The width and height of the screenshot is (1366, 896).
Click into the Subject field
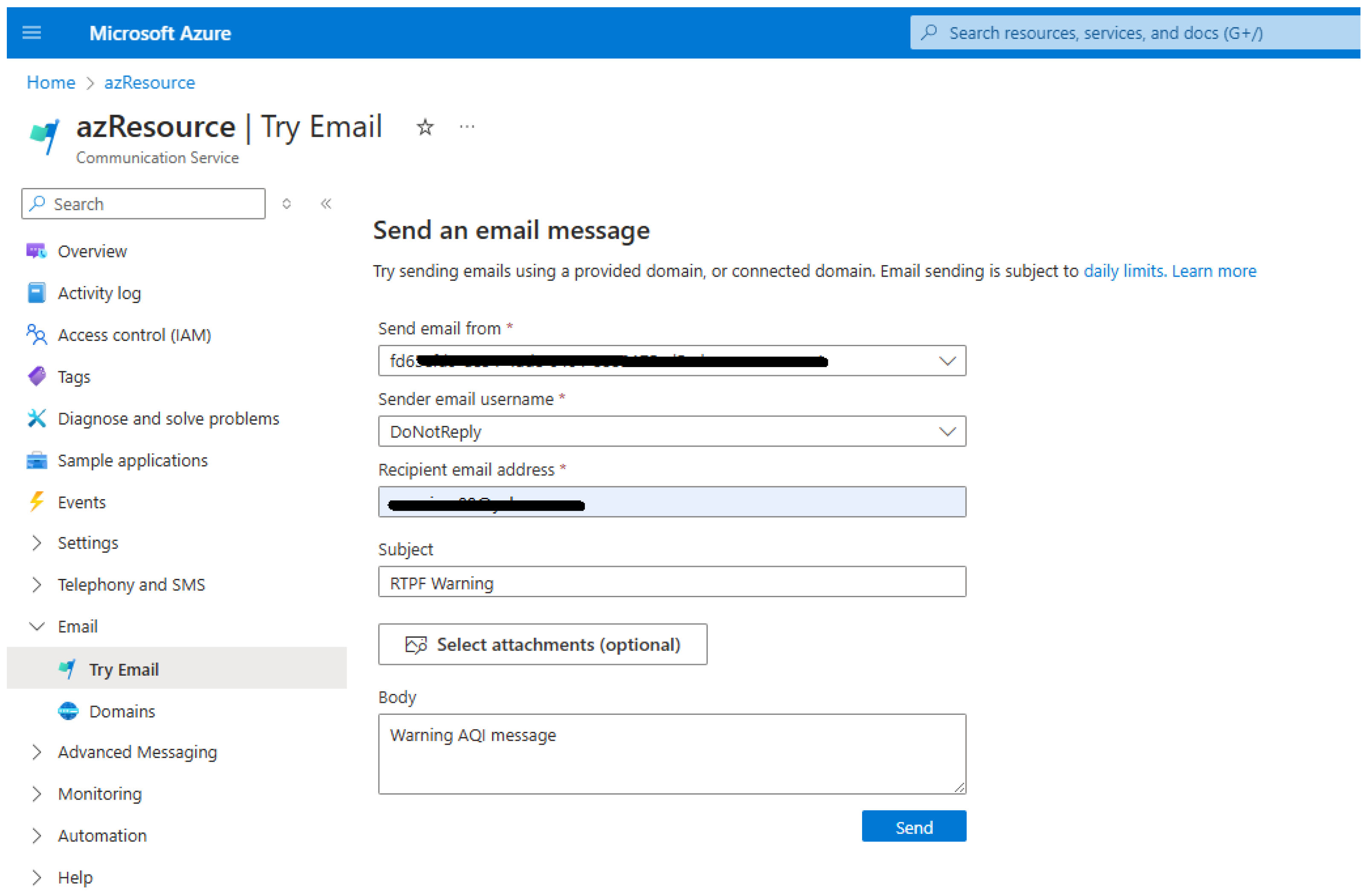click(671, 583)
